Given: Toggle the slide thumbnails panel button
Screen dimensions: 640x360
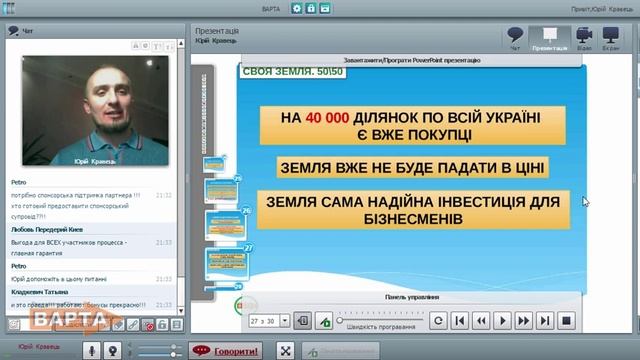Looking at the screenshot, I should [302, 321].
